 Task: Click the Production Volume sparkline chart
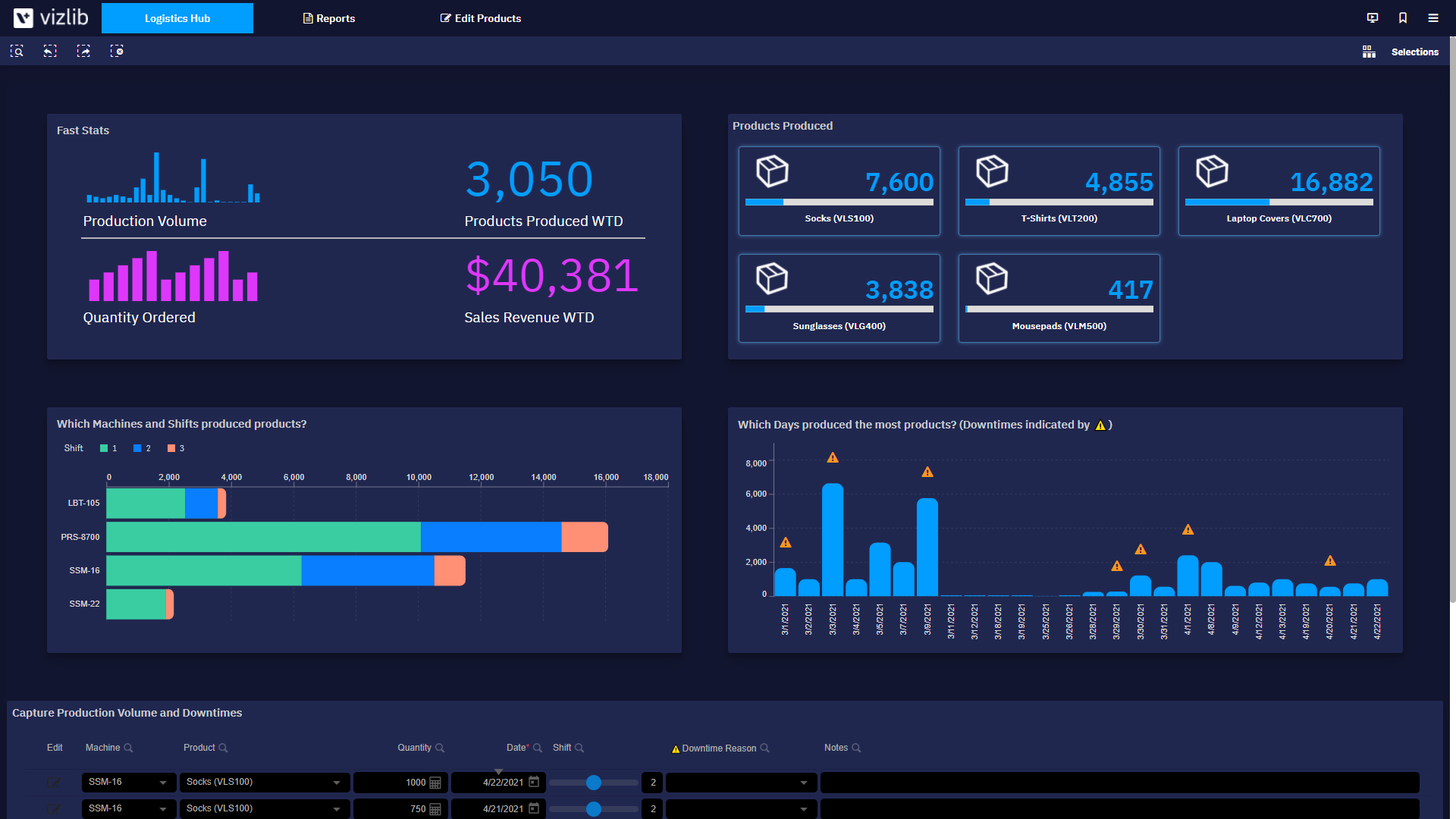point(174,177)
